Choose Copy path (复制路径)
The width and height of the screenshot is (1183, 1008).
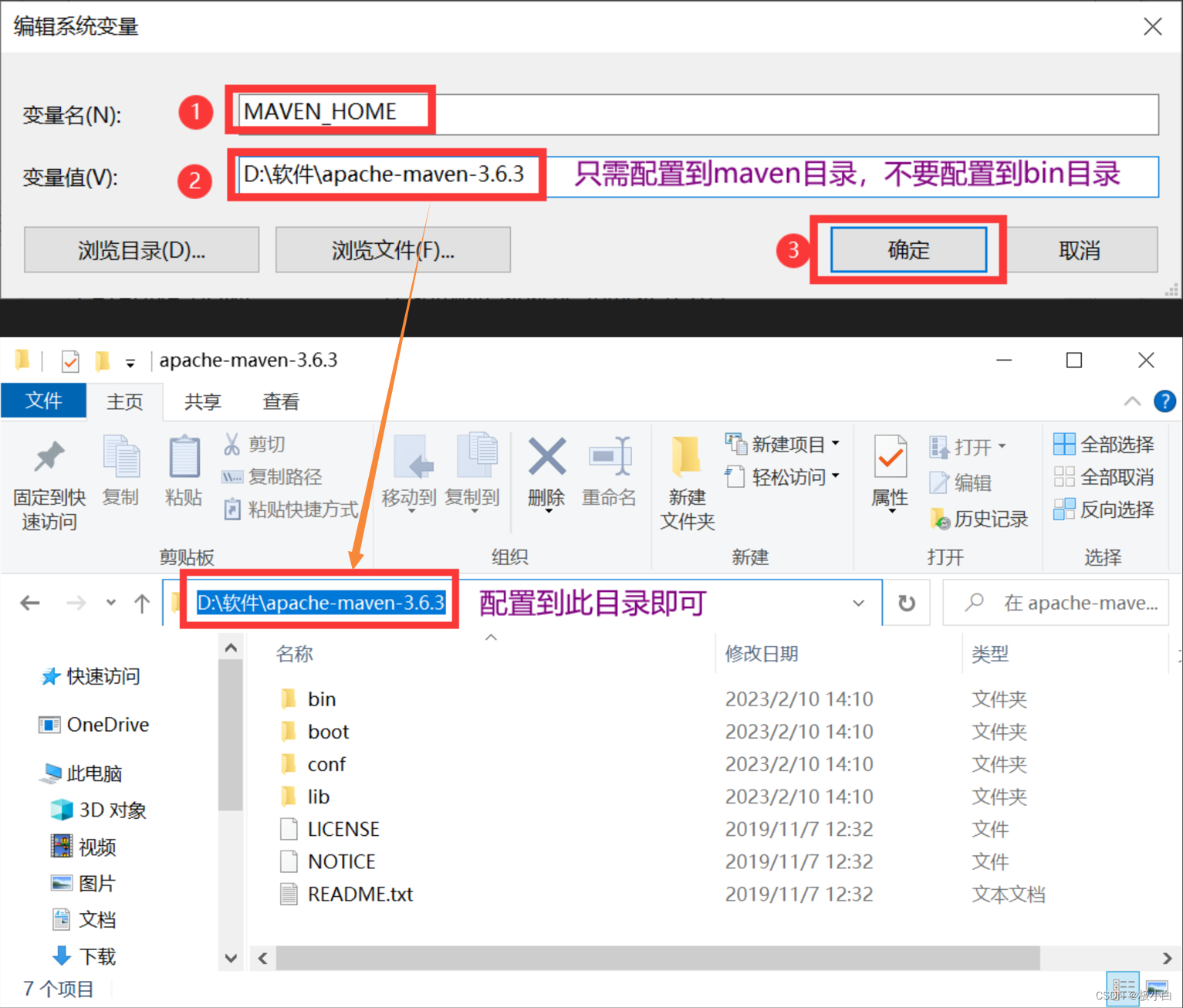[272, 477]
